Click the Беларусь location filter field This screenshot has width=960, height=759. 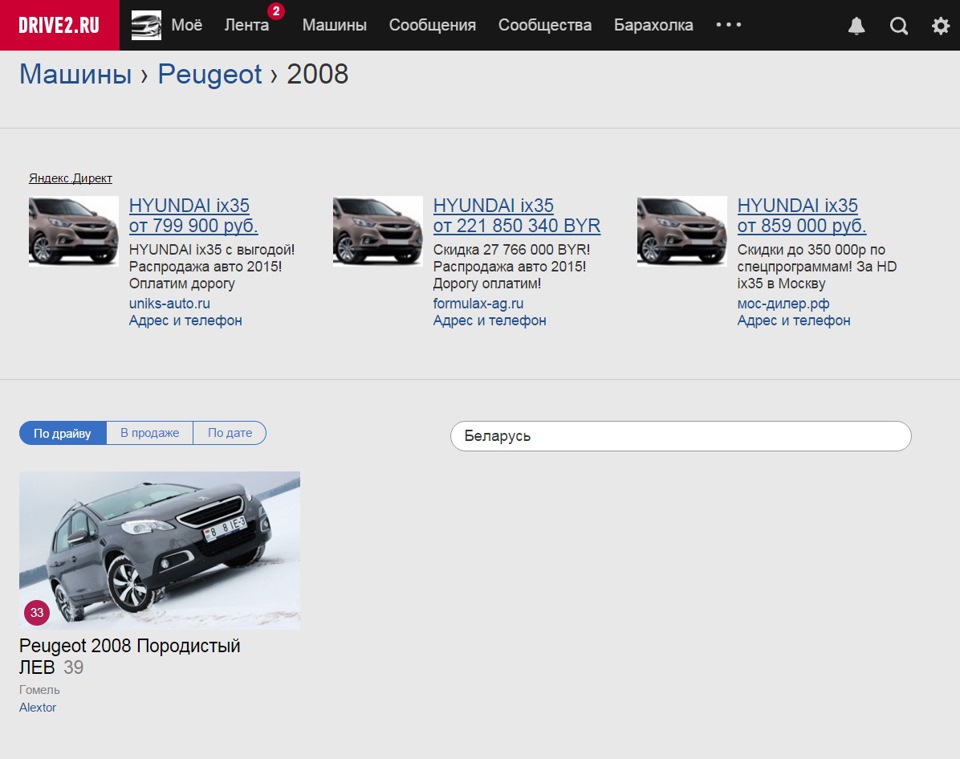point(681,436)
